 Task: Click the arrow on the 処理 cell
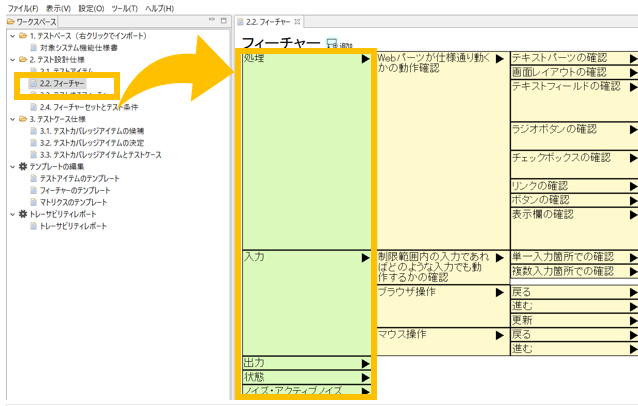coord(365,59)
